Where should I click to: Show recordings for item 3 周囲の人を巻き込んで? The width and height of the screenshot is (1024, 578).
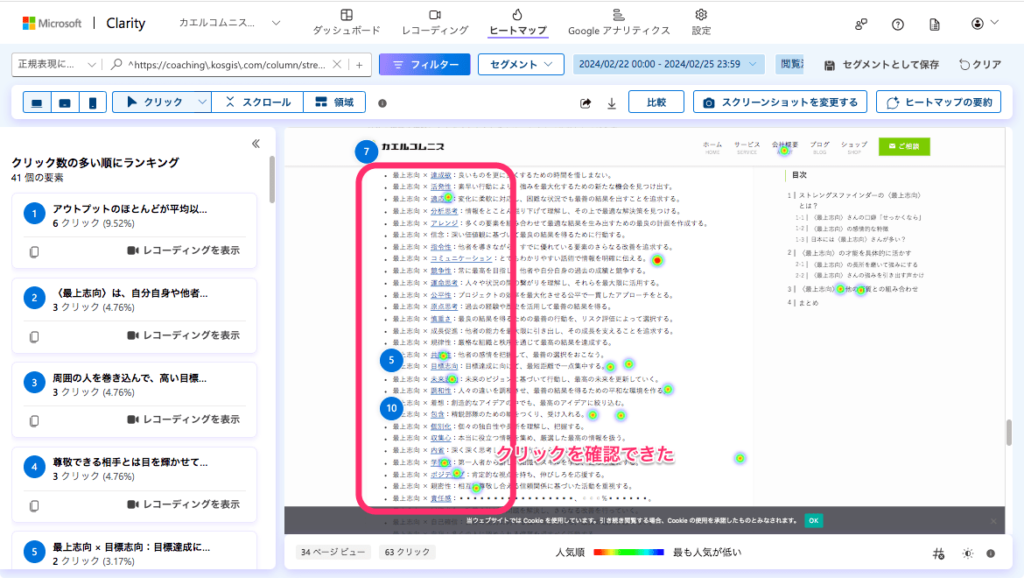click(x=184, y=419)
